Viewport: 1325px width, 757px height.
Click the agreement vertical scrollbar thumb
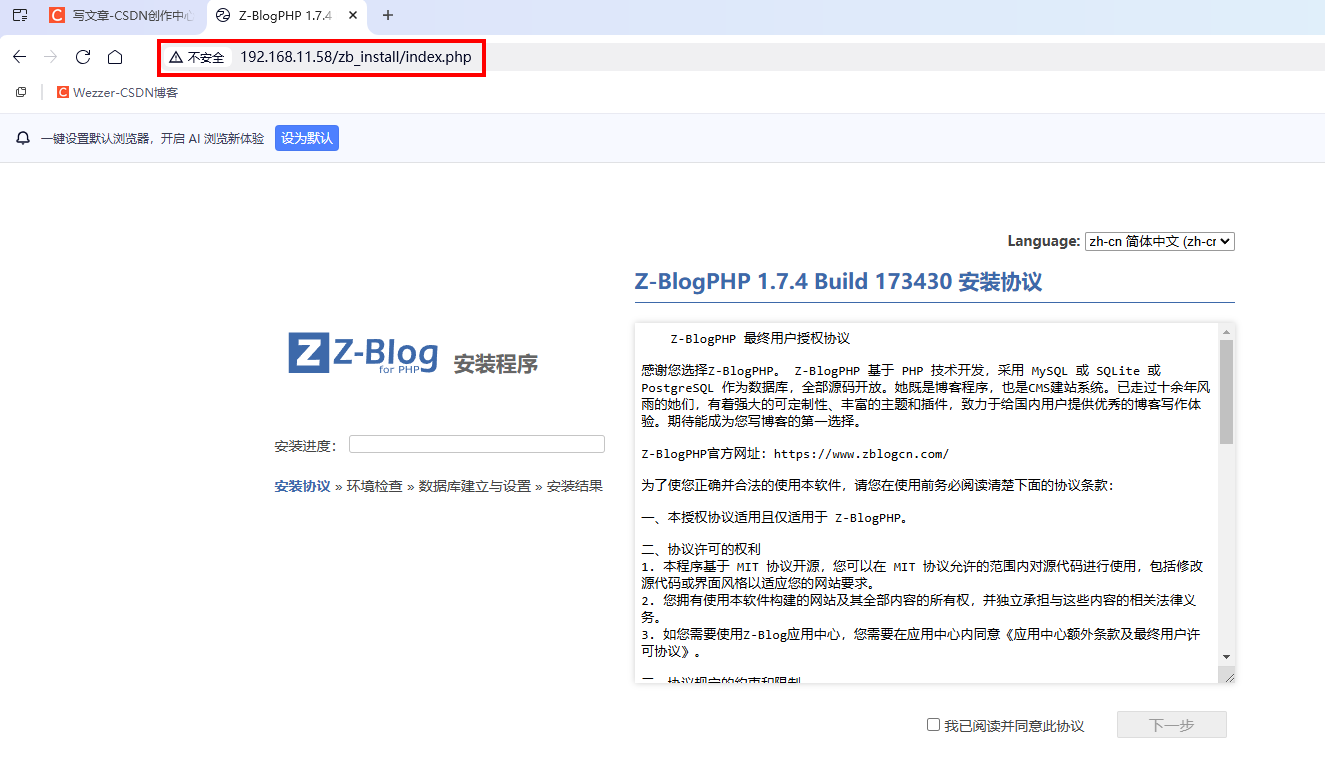pos(1227,391)
